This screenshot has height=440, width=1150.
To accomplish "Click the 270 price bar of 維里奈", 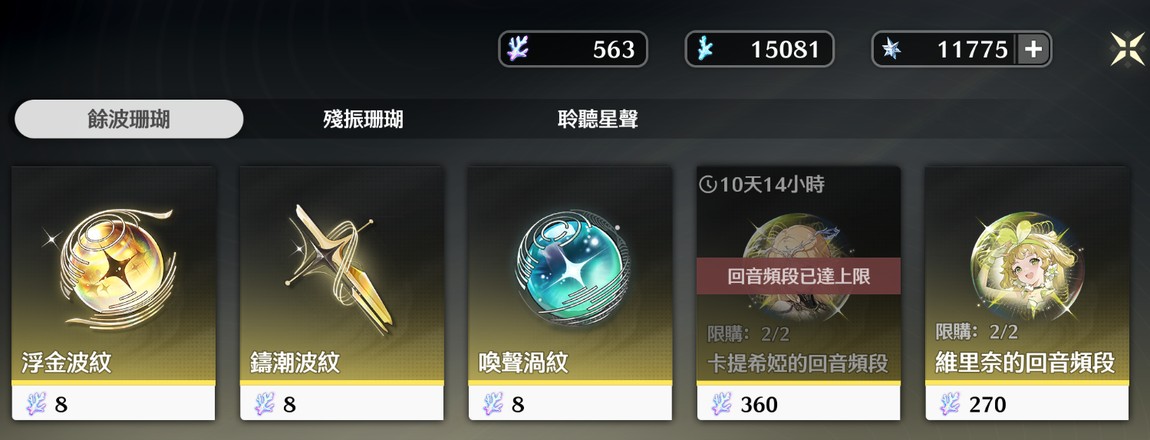I will pyautogui.click(x=1027, y=403).
